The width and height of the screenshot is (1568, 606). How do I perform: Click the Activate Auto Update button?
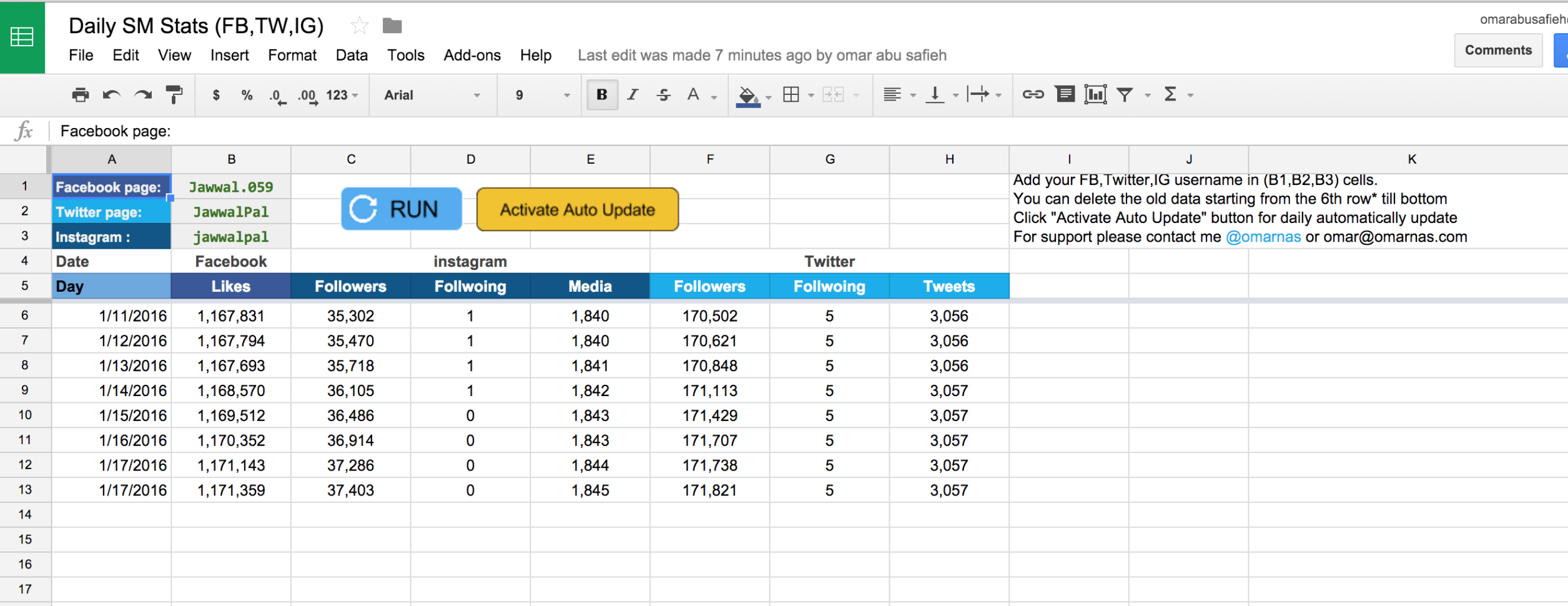(576, 209)
